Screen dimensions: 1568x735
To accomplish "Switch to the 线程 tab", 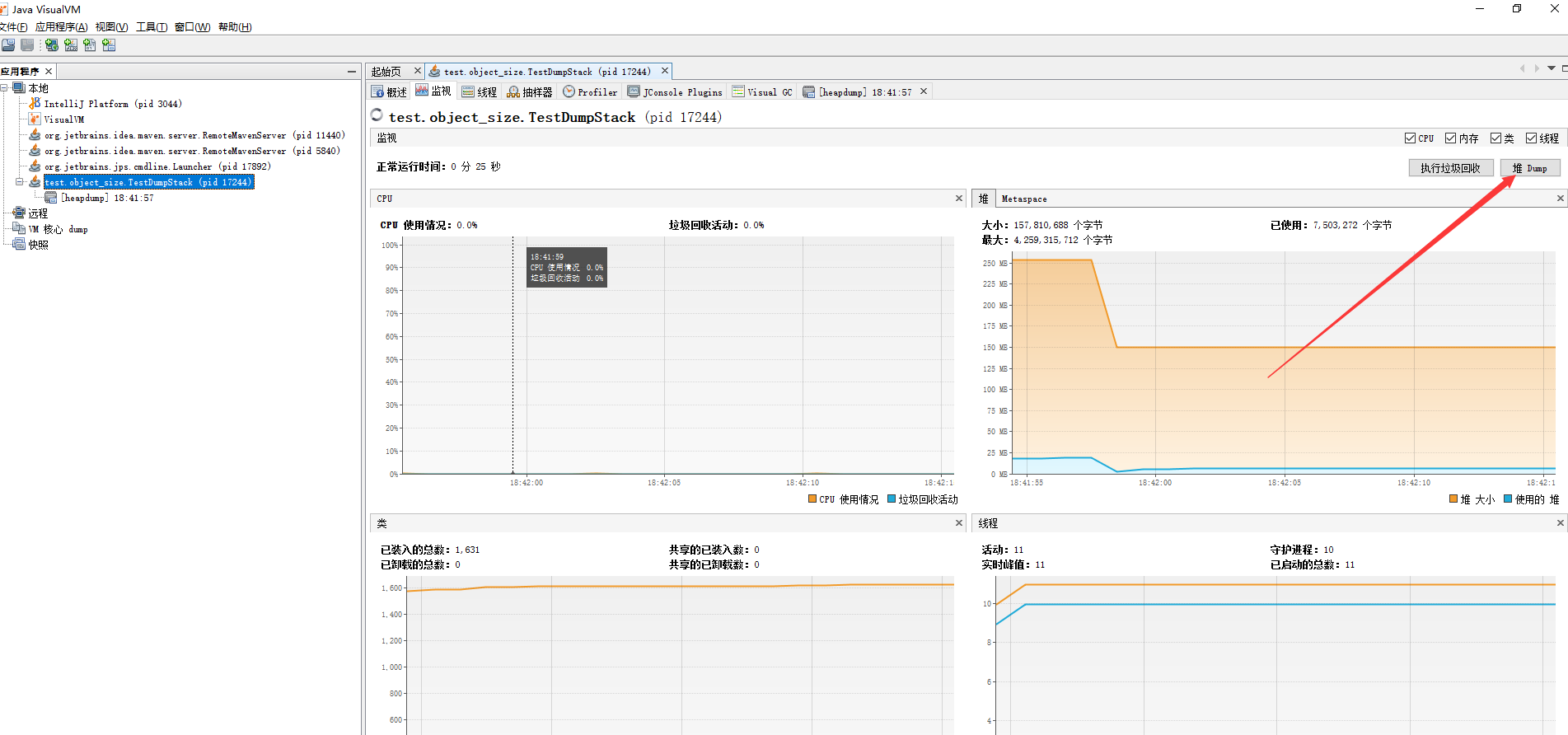I will pos(480,91).
